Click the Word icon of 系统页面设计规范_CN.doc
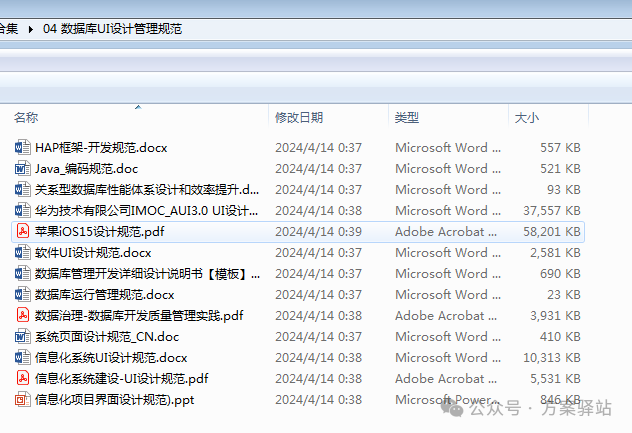 point(23,337)
